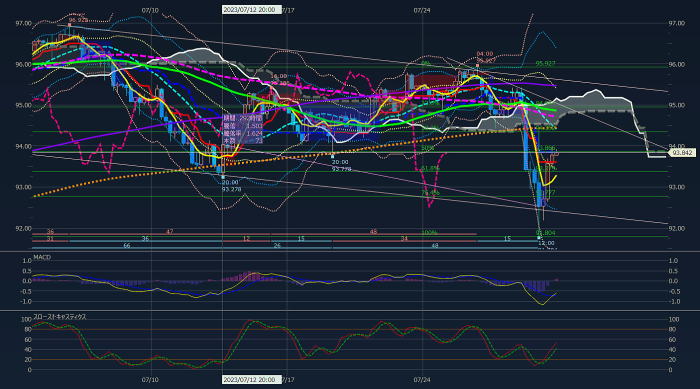Click 93.00 on the right price axis
The width and height of the screenshot is (700, 389).
click(676, 187)
